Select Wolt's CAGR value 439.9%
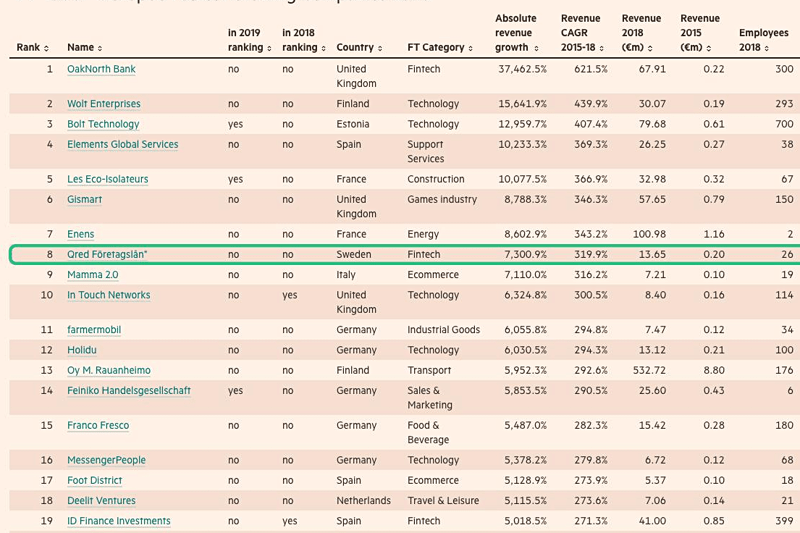The width and height of the screenshot is (800, 533). tap(591, 104)
